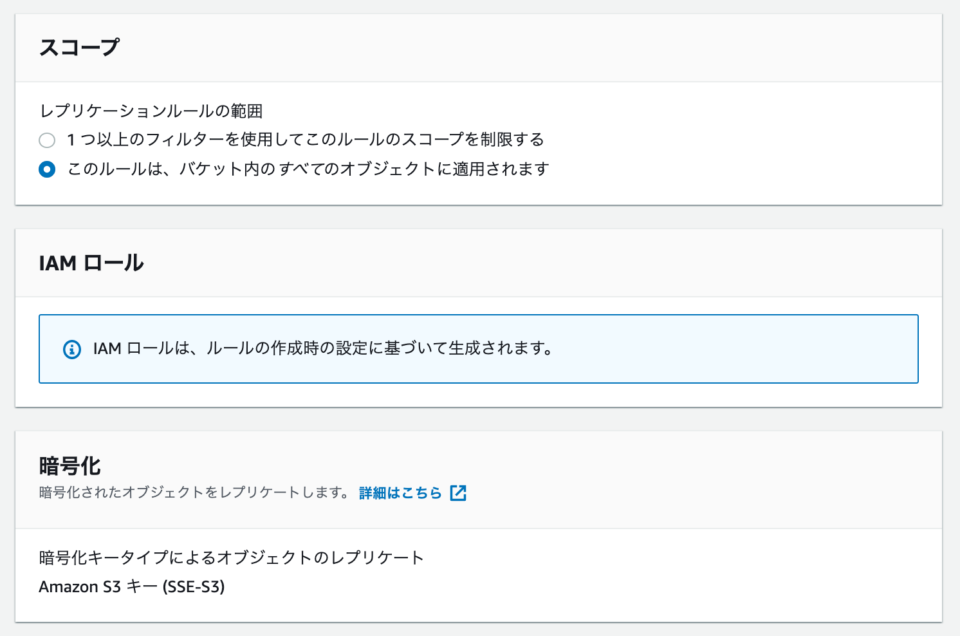960x636 pixels.
Task: Click the label text 'バケット内のすべてのオブジェクトに適用されます'
Action: point(364,169)
